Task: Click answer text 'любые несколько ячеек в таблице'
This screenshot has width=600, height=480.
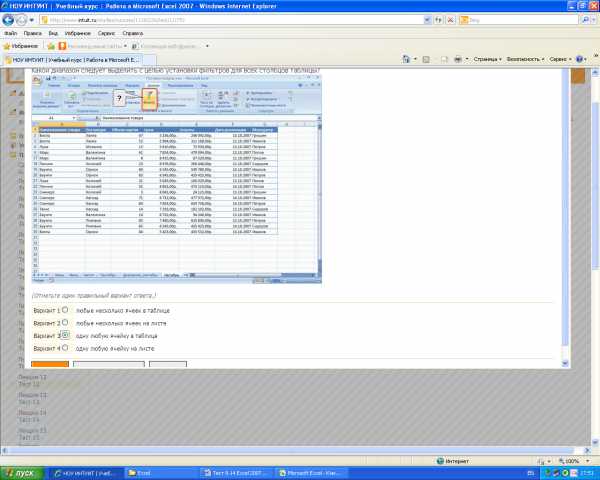Action: [123, 310]
